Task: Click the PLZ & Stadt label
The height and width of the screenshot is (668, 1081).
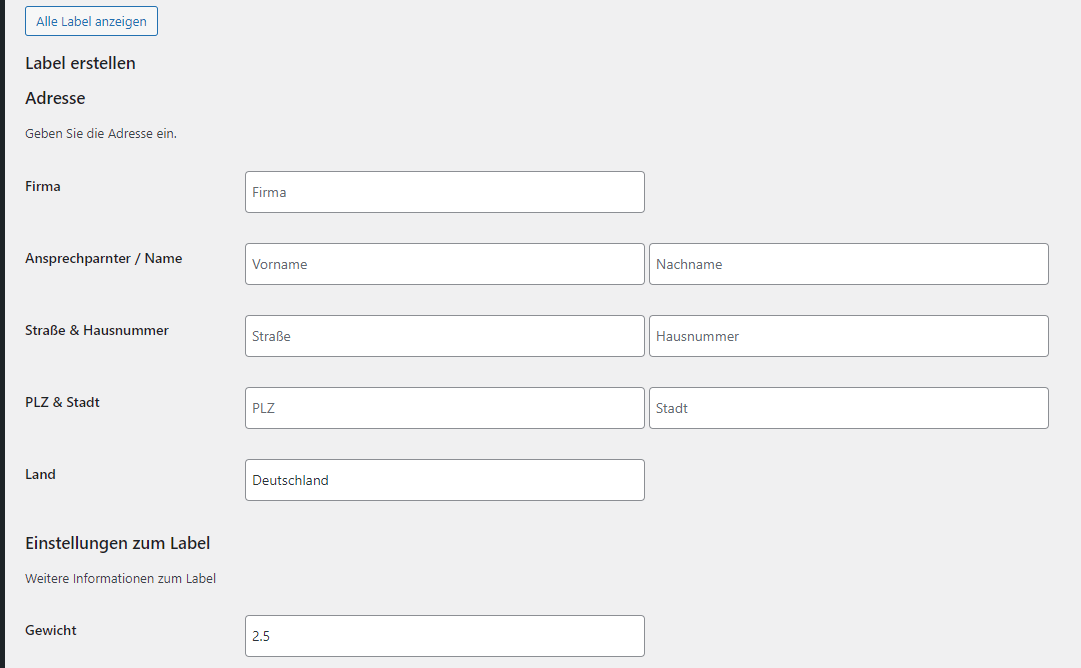Action: click(x=62, y=402)
